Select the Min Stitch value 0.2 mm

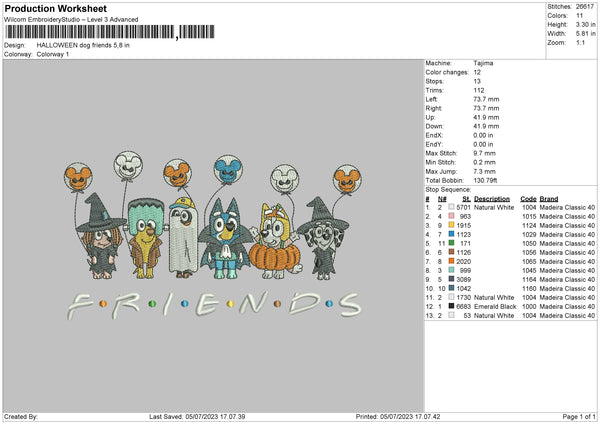[x=484, y=162]
